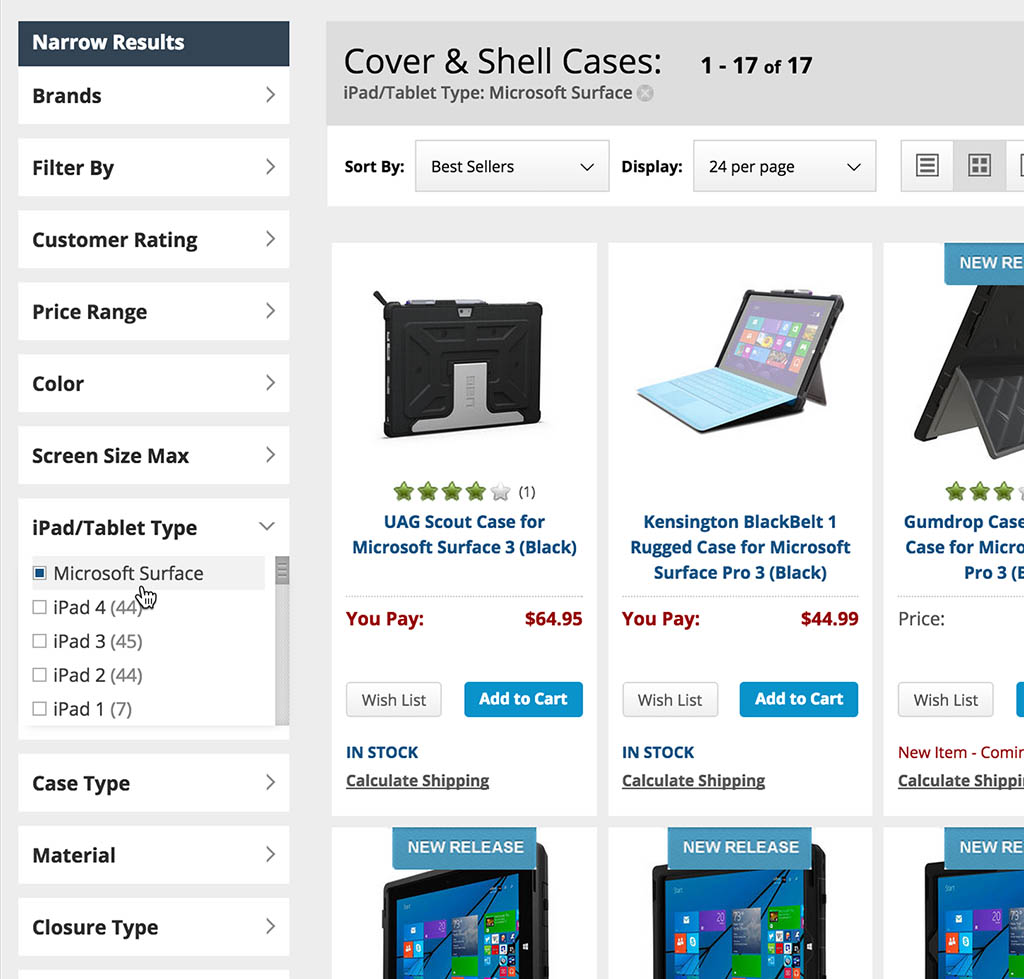
Task: Open the Sort By Best Sellers dropdown
Action: point(512,167)
